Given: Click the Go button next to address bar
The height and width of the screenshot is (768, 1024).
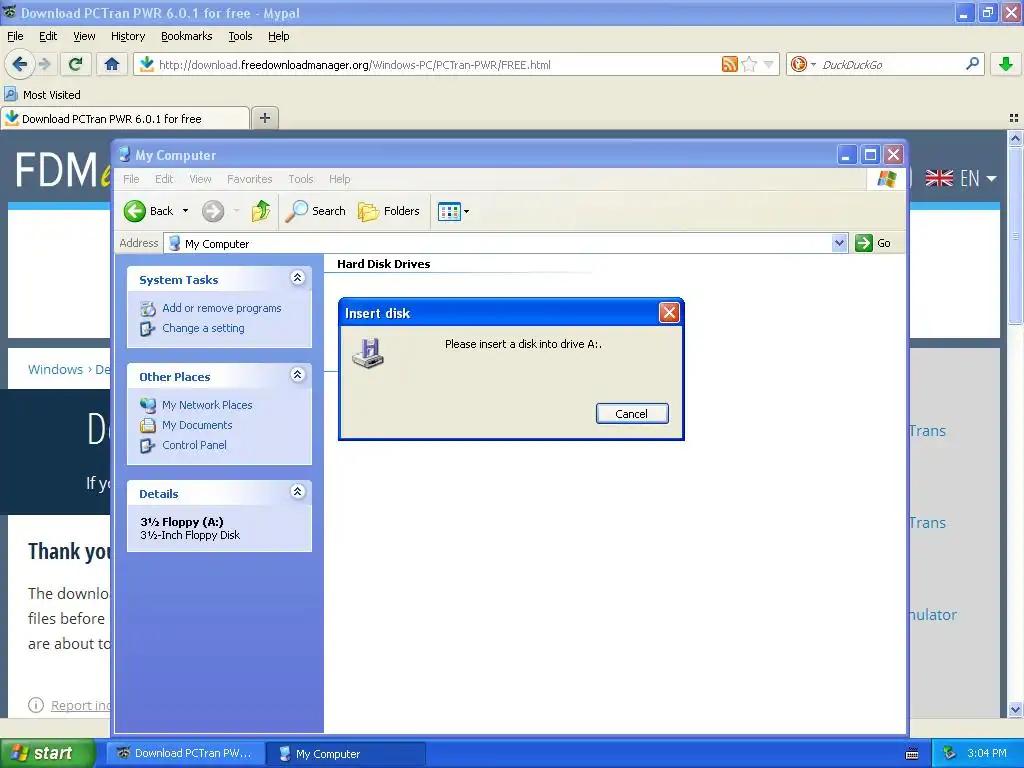Looking at the screenshot, I should (873, 243).
